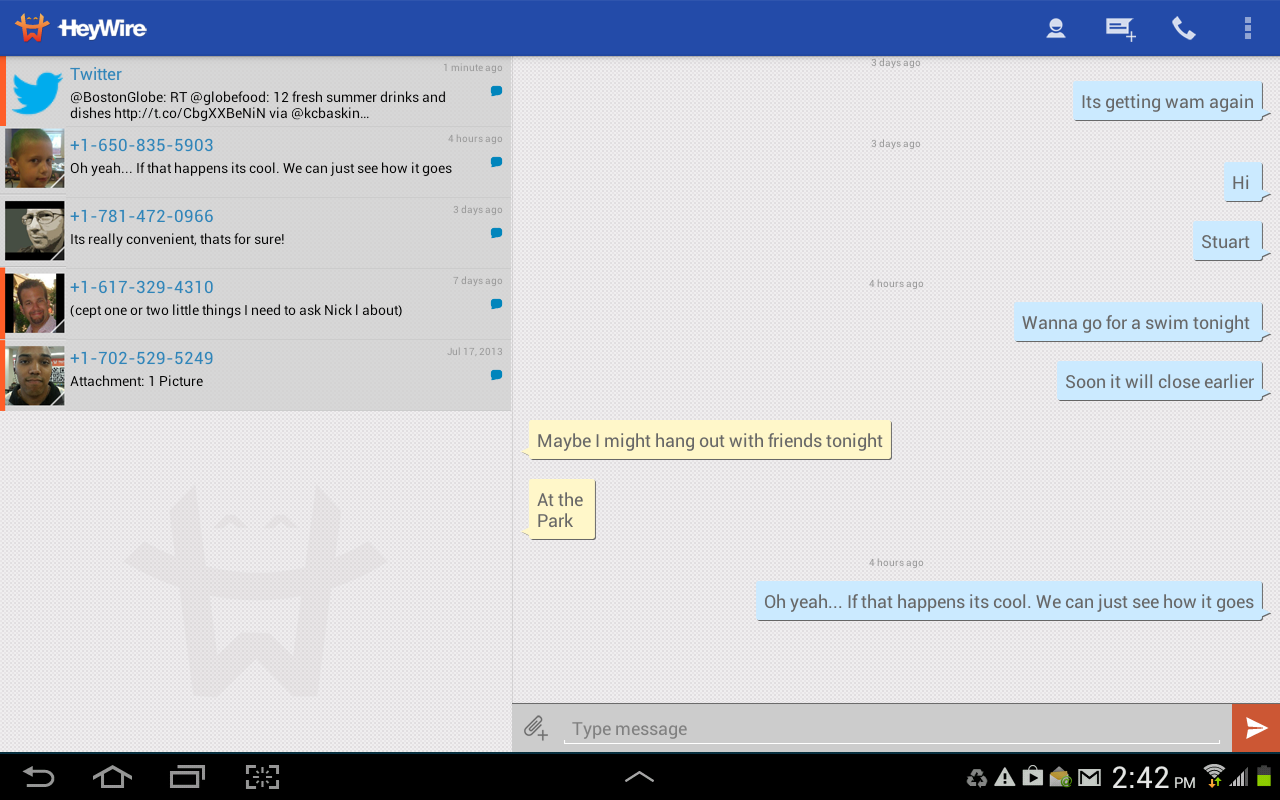The image size is (1280, 800).
Task: Click the Type message input field
Action: click(x=892, y=729)
